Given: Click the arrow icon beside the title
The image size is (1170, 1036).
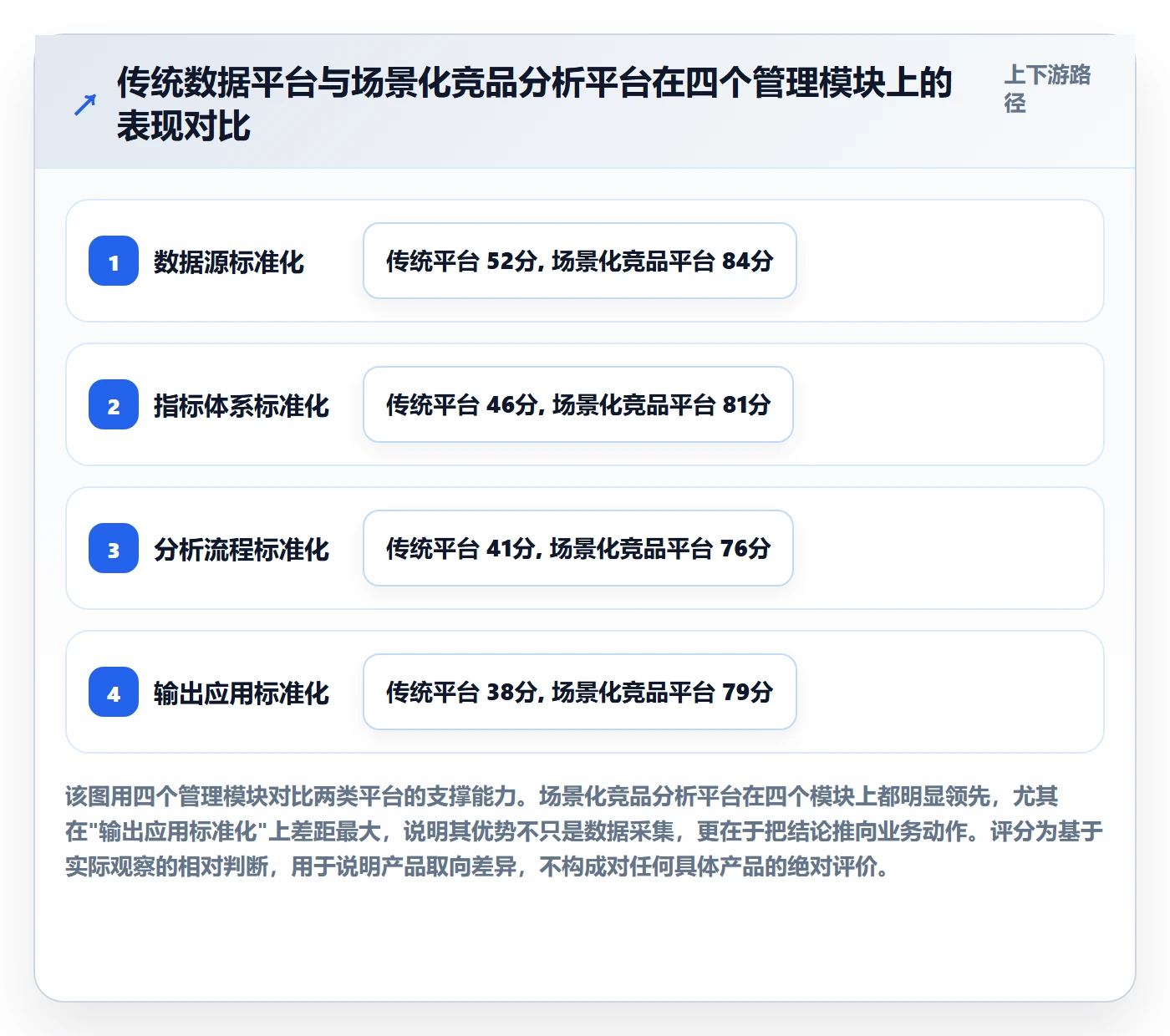Looking at the screenshot, I should pos(85,105).
